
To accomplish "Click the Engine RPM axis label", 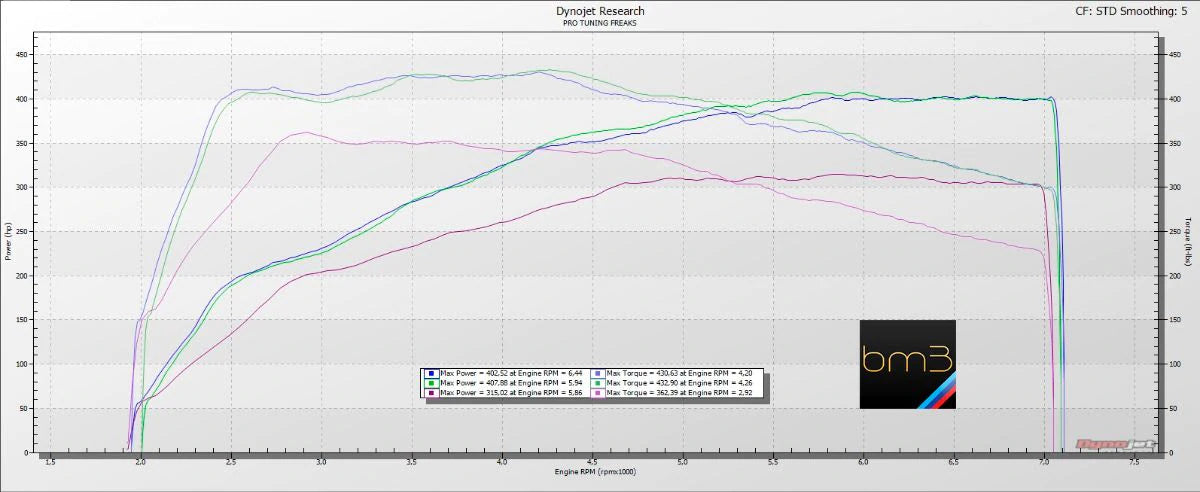I will point(600,472).
